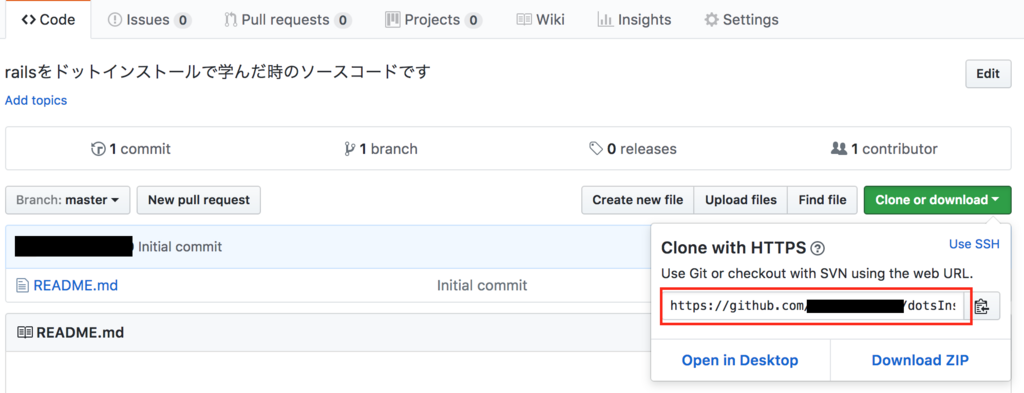Click the Download ZIP link

(920, 360)
